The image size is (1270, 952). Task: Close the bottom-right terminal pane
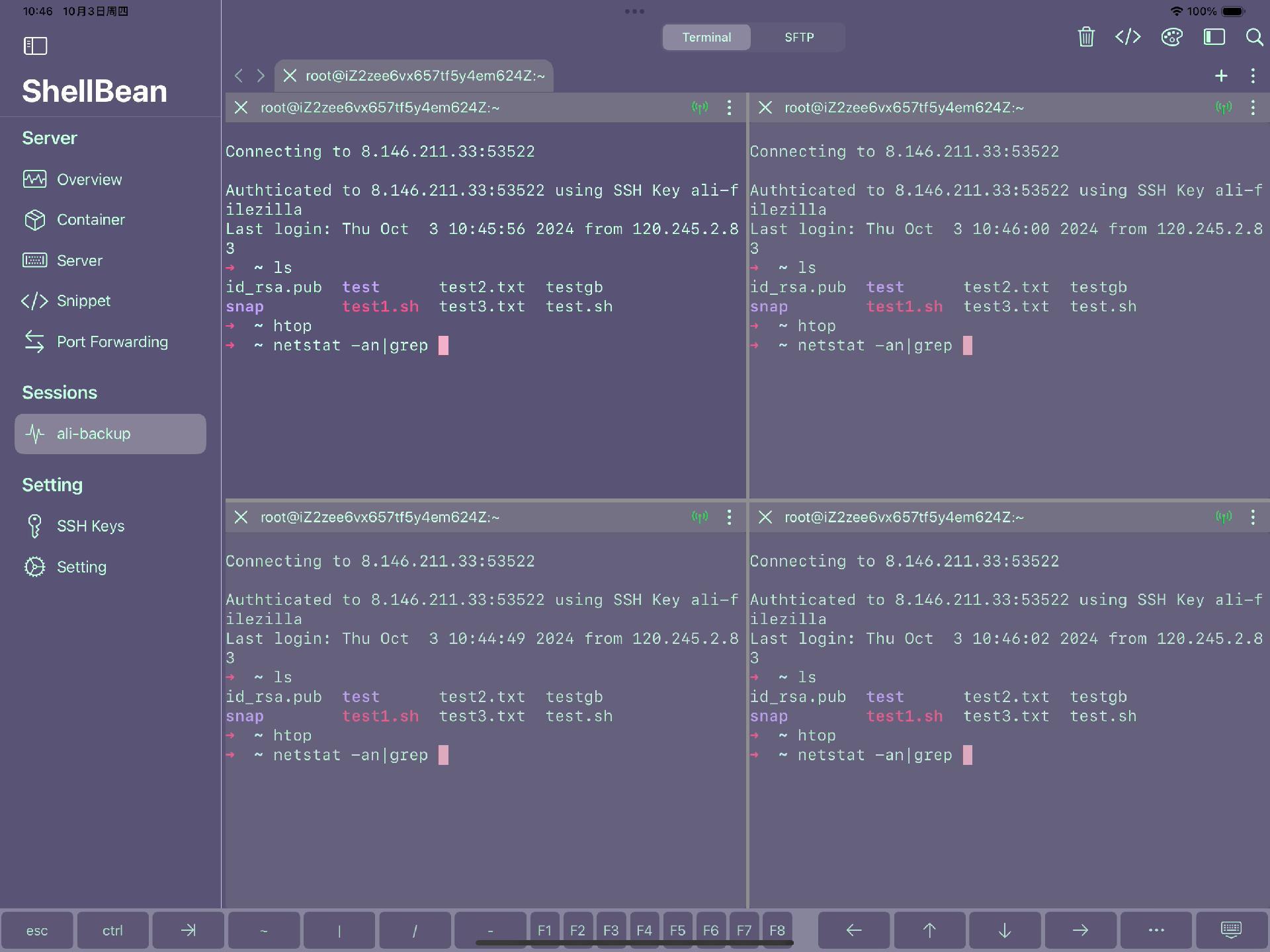point(765,517)
